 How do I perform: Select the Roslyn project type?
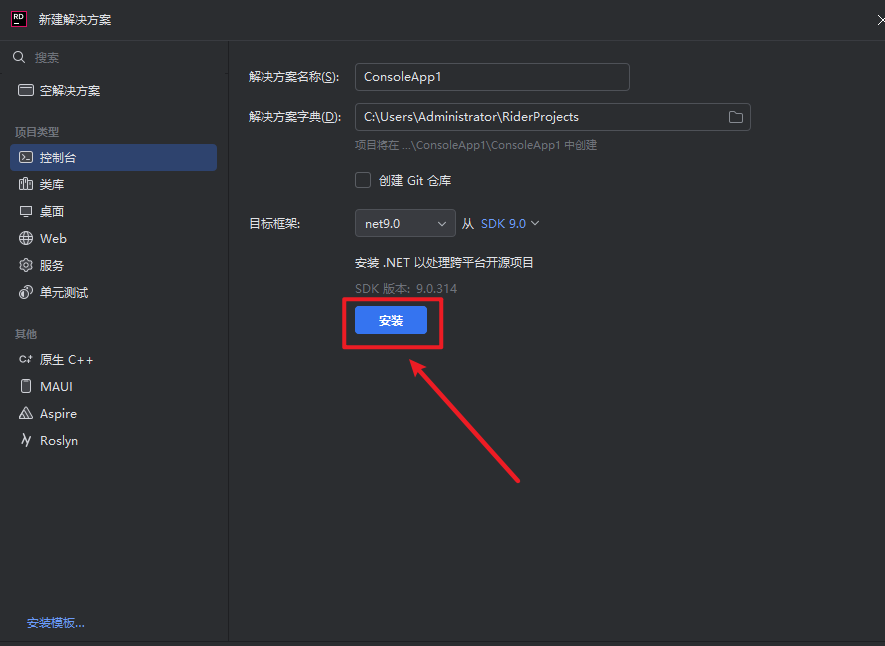113,440
